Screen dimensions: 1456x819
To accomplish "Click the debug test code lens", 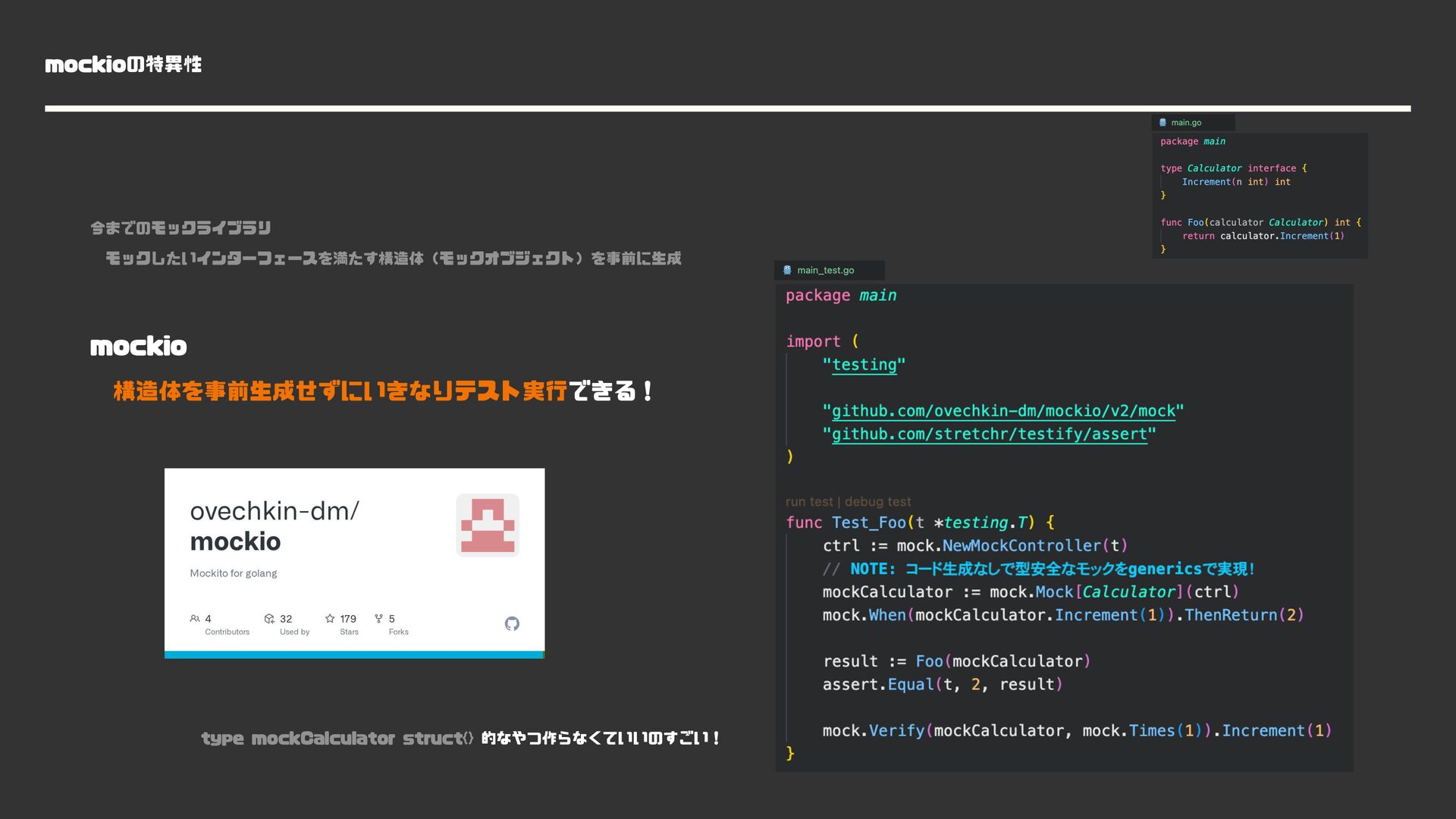I will point(877,501).
